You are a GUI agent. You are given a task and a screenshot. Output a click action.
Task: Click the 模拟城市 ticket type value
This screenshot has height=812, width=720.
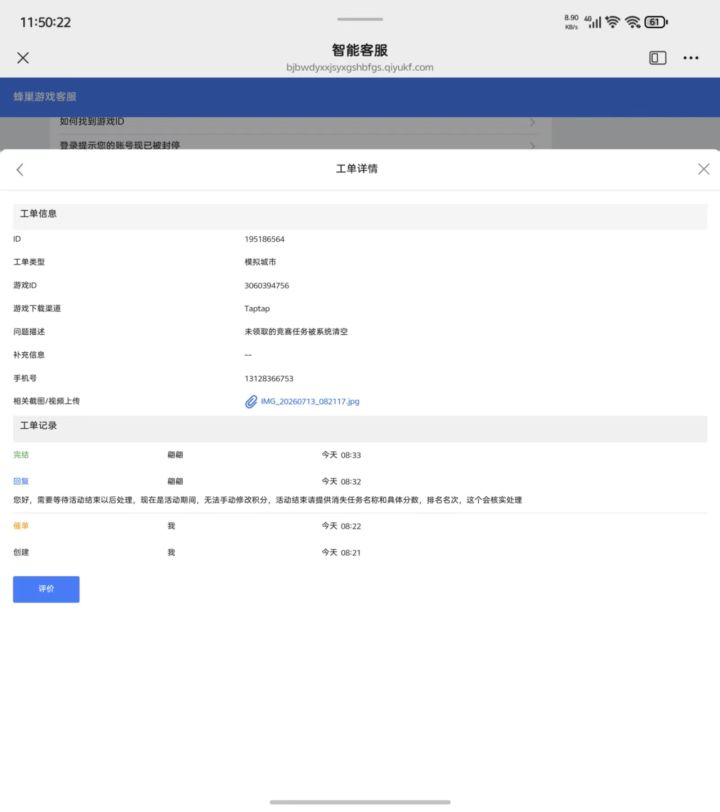[x=260, y=262]
